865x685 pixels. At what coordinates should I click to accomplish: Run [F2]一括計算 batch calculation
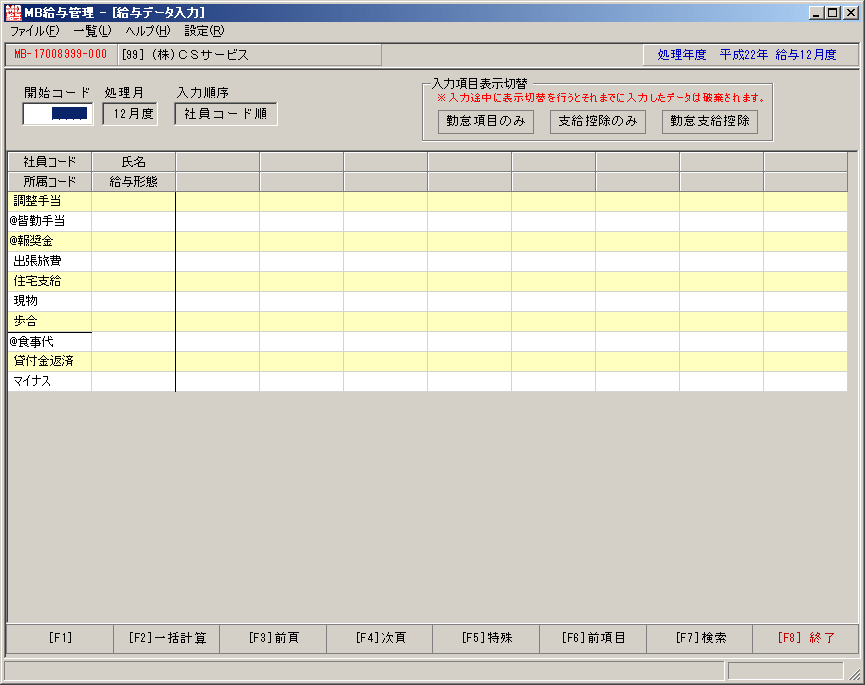point(167,638)
